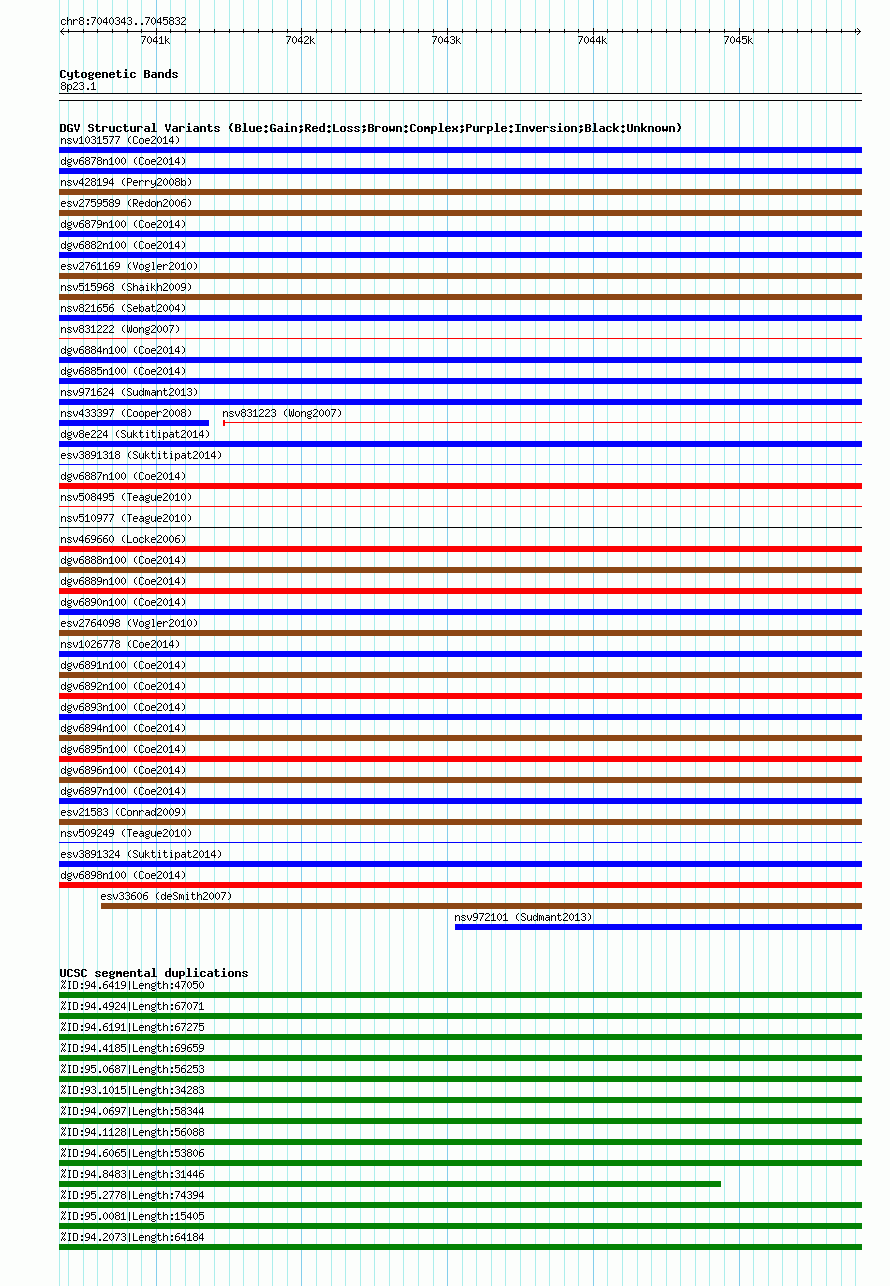Select dgv6893n100 (Coe2014) label

coord(123,707)
